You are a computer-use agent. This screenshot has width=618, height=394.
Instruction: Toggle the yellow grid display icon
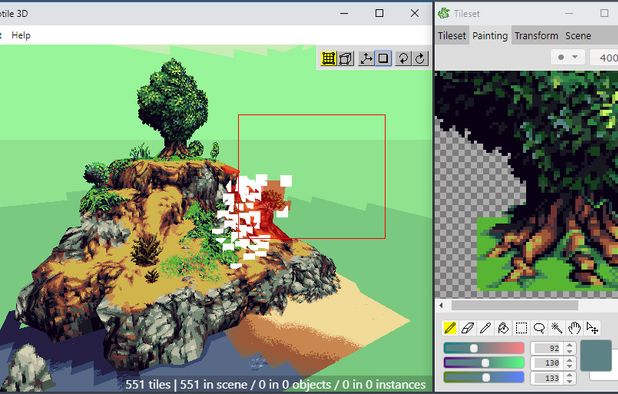pos(328,58)
